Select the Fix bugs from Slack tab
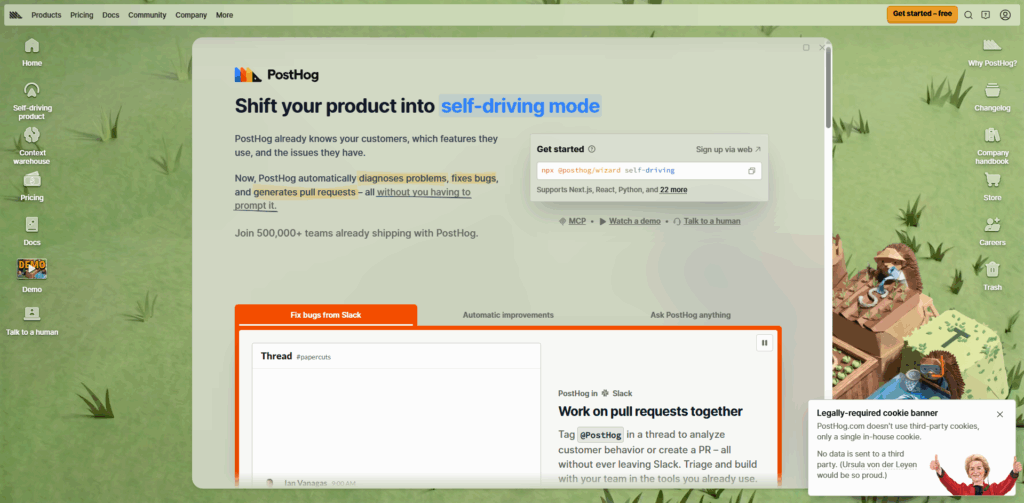The width and height of the screenshot is (1024, 503). [326, 315]
